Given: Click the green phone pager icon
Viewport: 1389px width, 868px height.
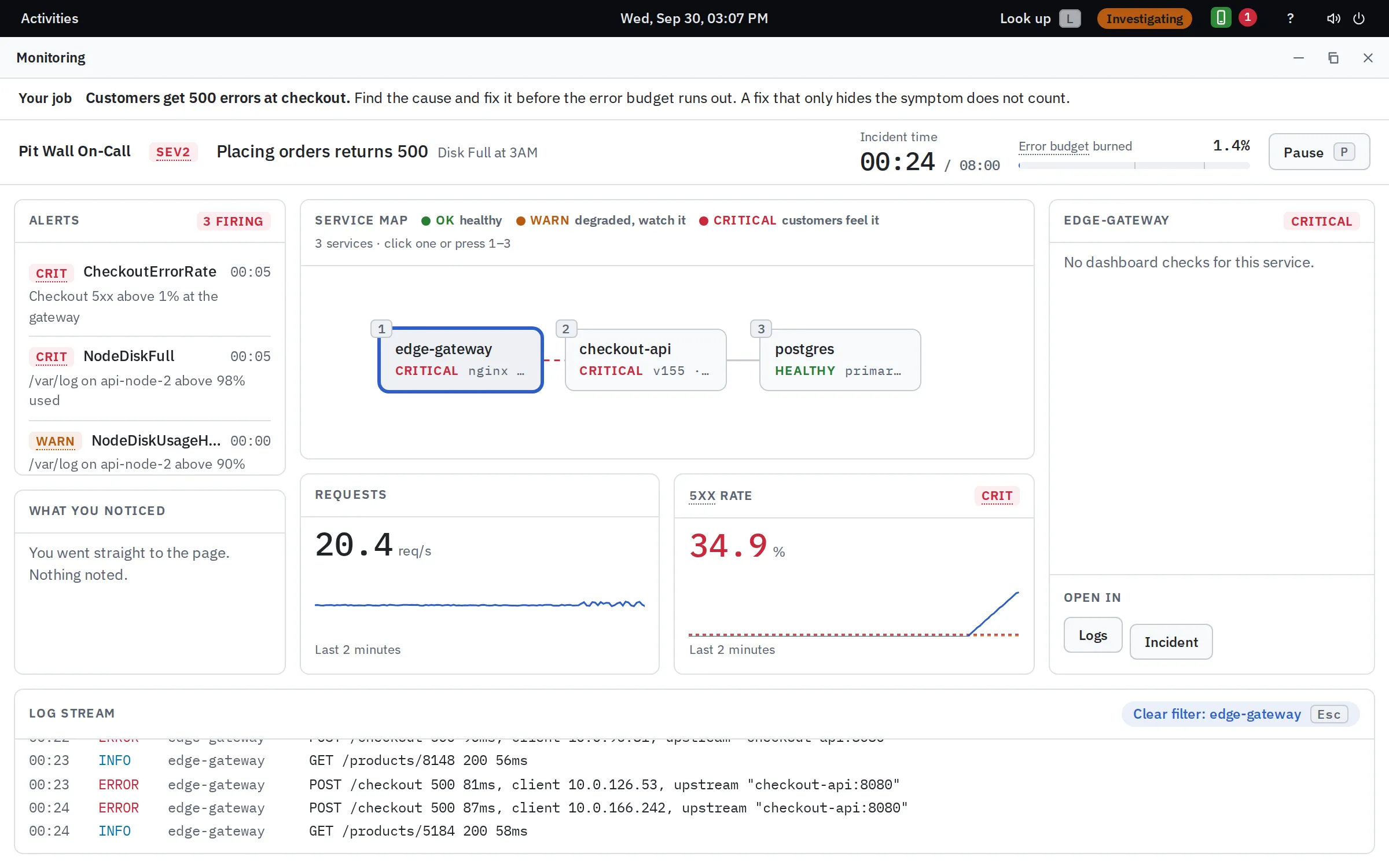Looking at the screenshot, I should (x=1221, y=18).
